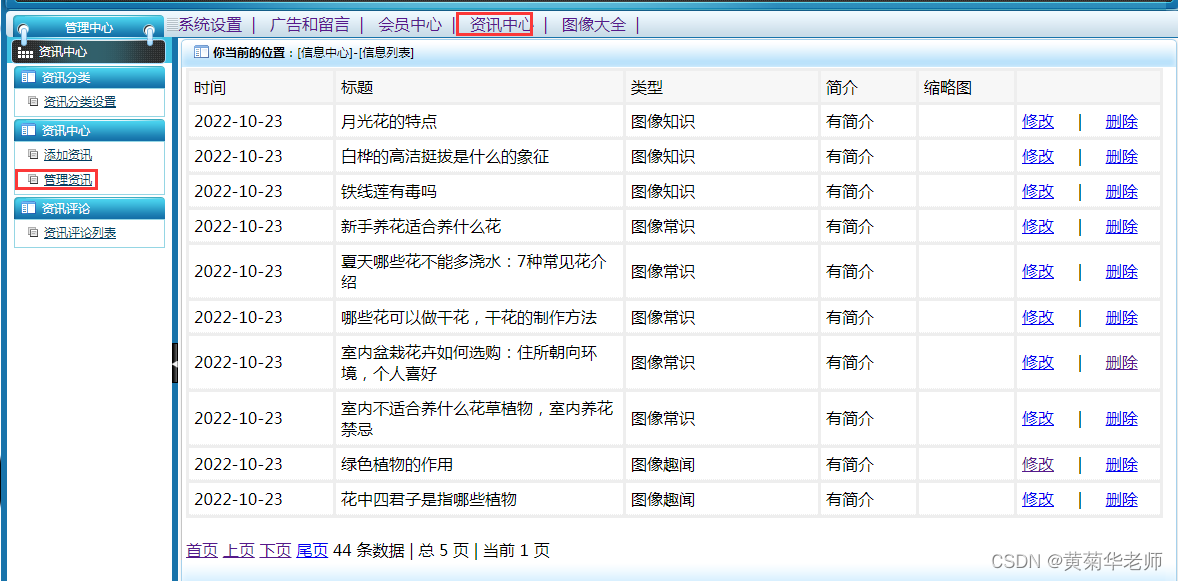Screen dimensions: 1178x581
Task: Click 修改 for 室内盆栽花卉如何选购
Action: (1038, 362)
